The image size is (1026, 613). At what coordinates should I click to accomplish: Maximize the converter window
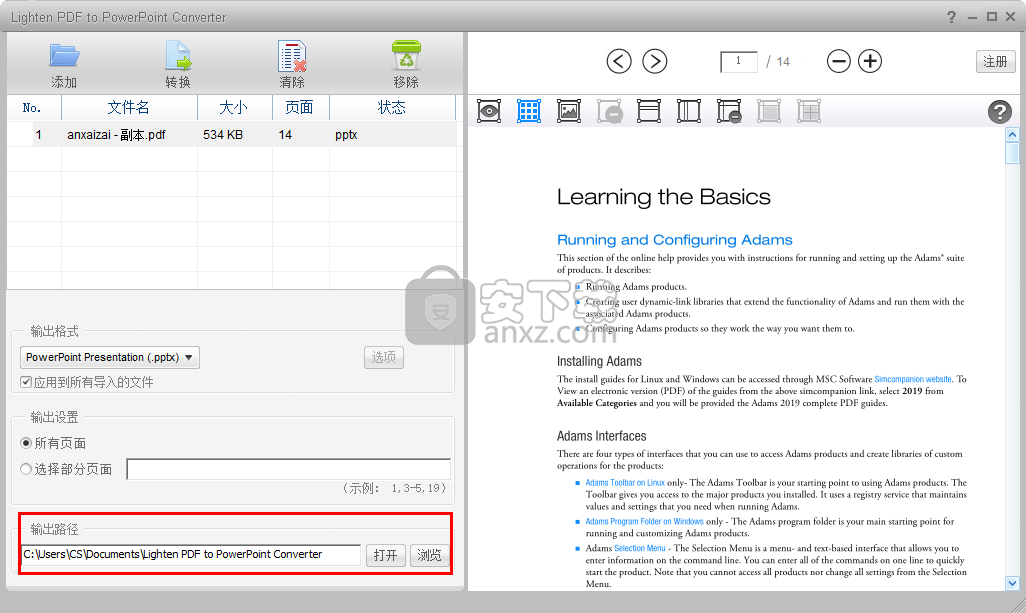(992, 17)
